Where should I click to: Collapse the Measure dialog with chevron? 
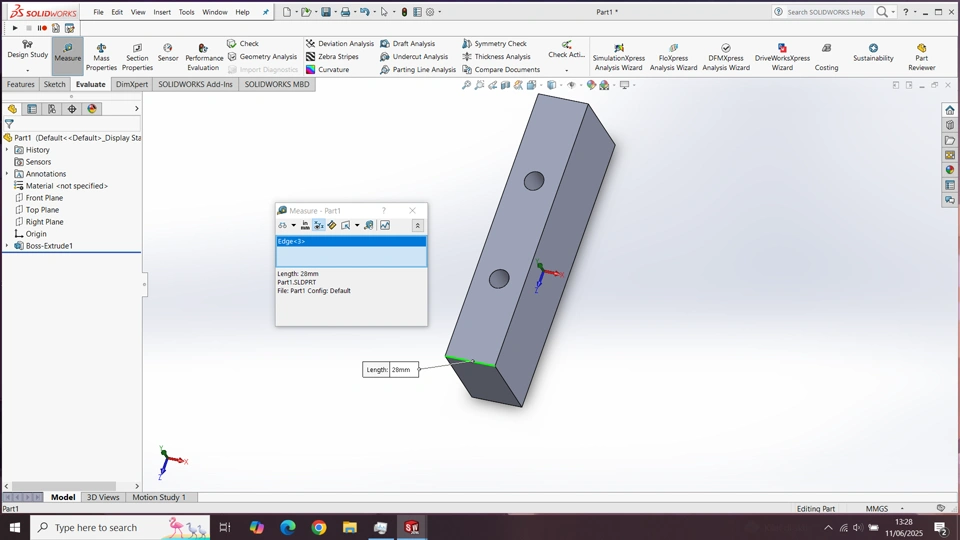(418, 225)
